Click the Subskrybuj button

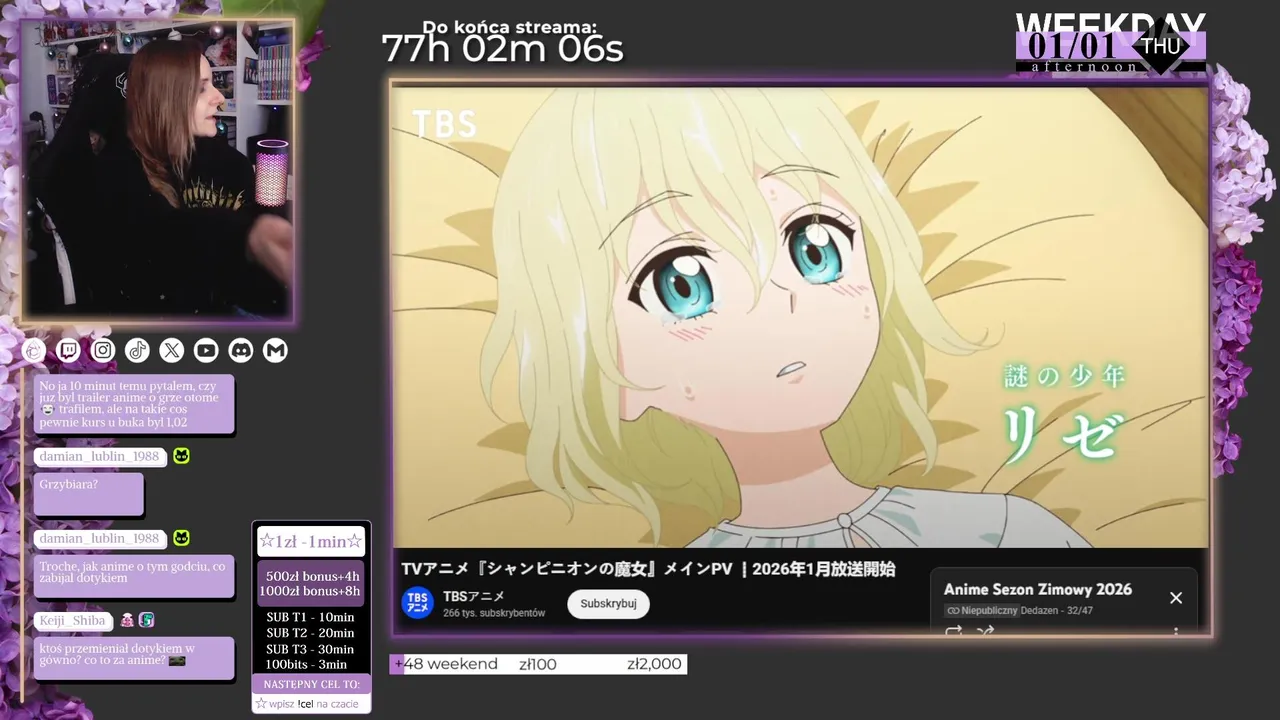608,604
